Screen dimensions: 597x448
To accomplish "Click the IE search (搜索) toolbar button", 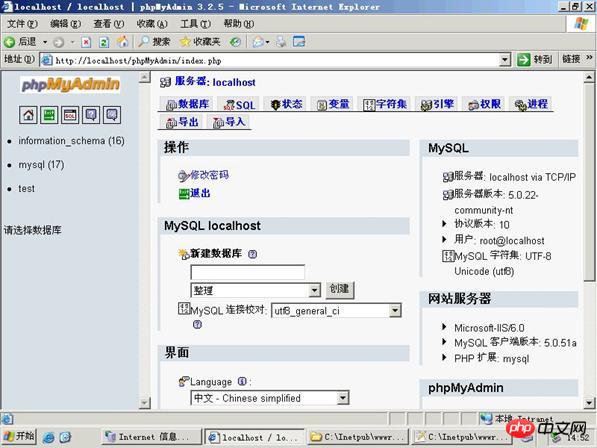I will (154, 42).
